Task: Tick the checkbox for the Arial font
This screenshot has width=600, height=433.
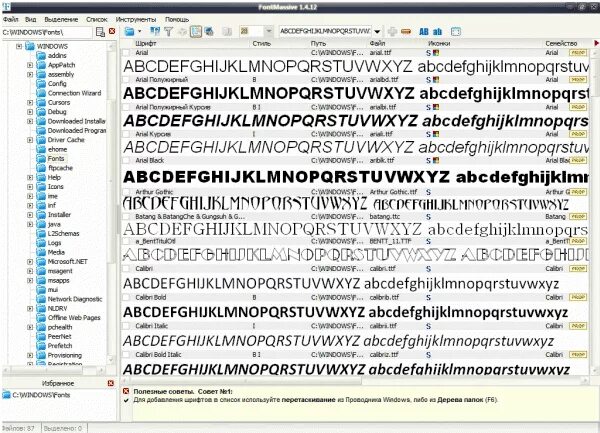Action: click(x=126, y=53)
